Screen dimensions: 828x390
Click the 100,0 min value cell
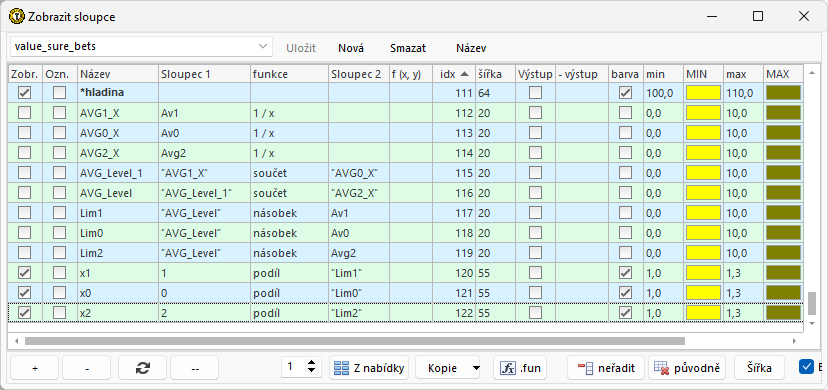(x=663, y=93)
